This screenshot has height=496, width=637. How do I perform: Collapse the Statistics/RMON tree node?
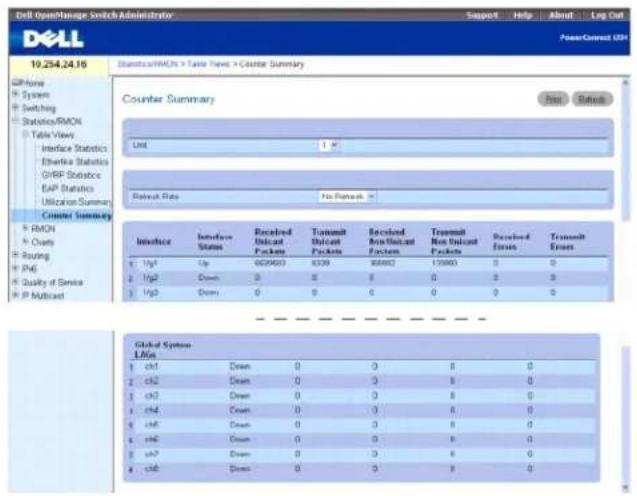16,121
